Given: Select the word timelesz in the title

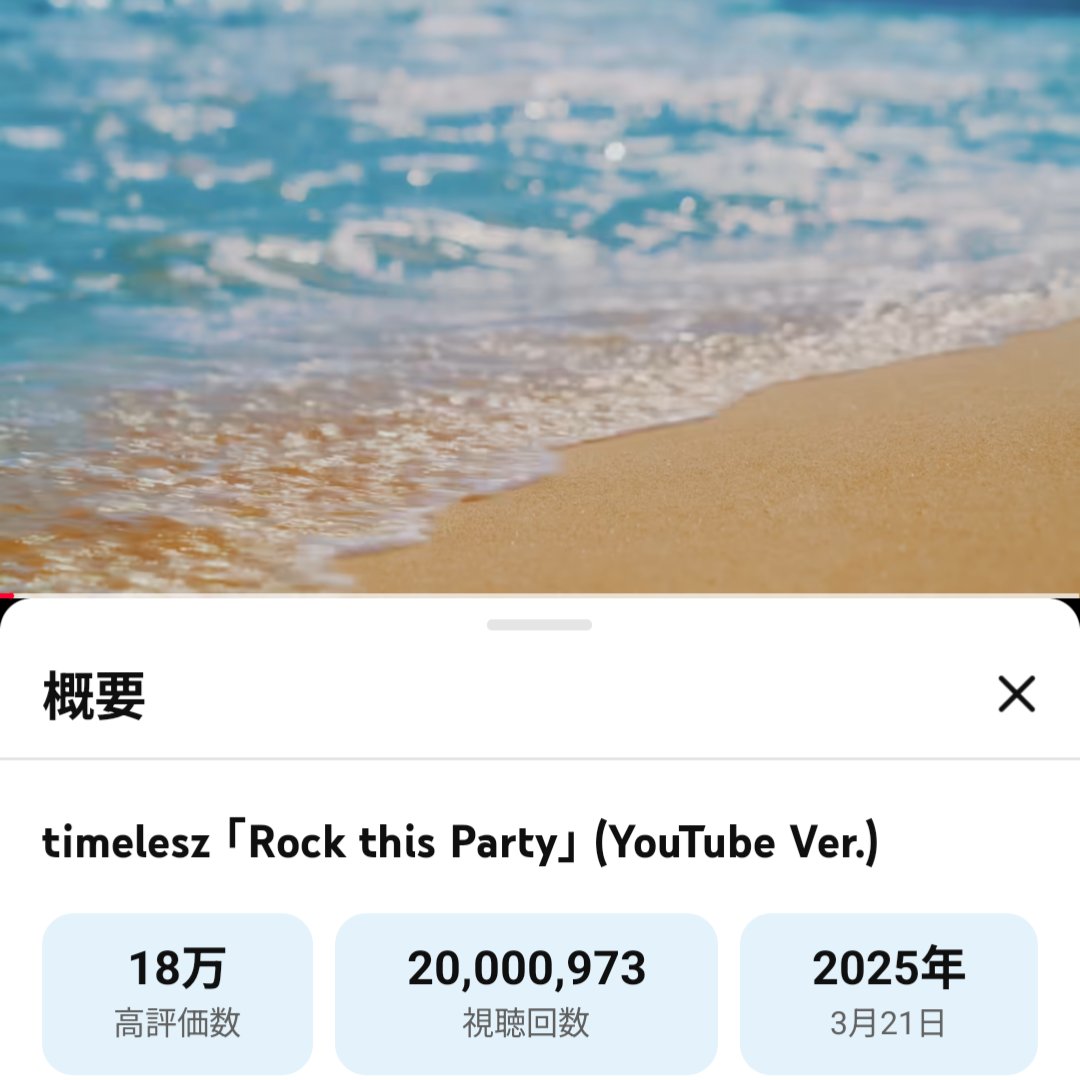Looking at the screenshot, I should (126, 842).
